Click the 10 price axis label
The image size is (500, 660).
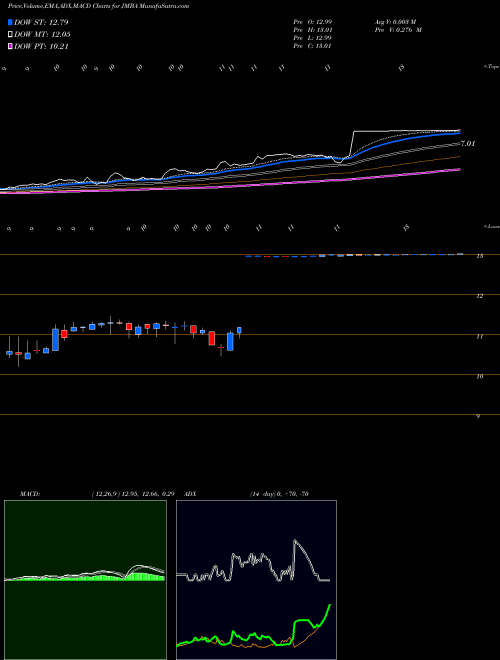(479, 376)
